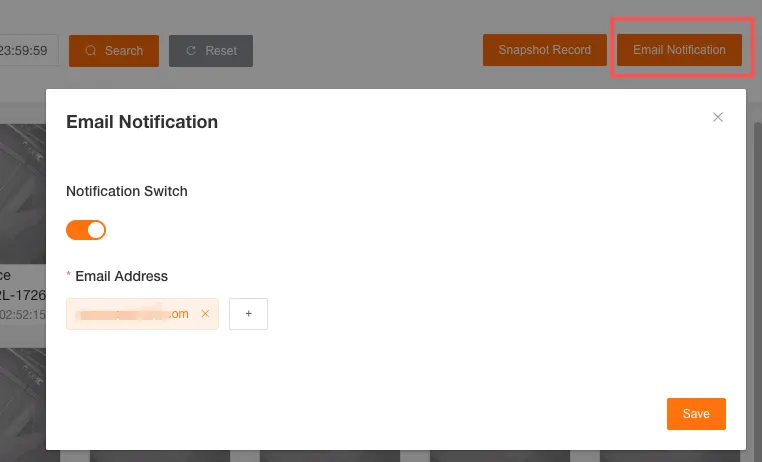Select the email address tag
Viewport: 762px width, 462px height.
coord(142,314)
